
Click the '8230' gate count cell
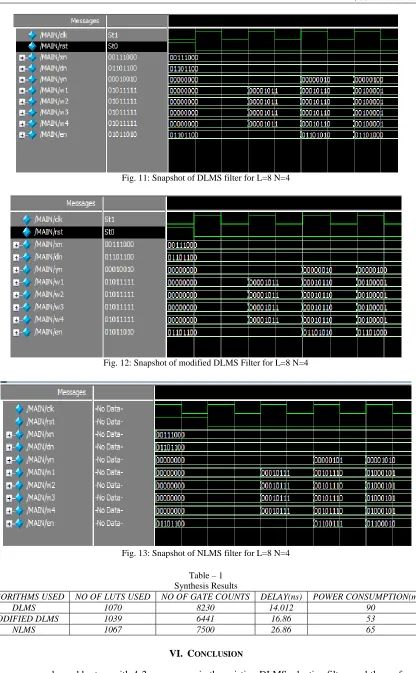[x=205, y=608]
